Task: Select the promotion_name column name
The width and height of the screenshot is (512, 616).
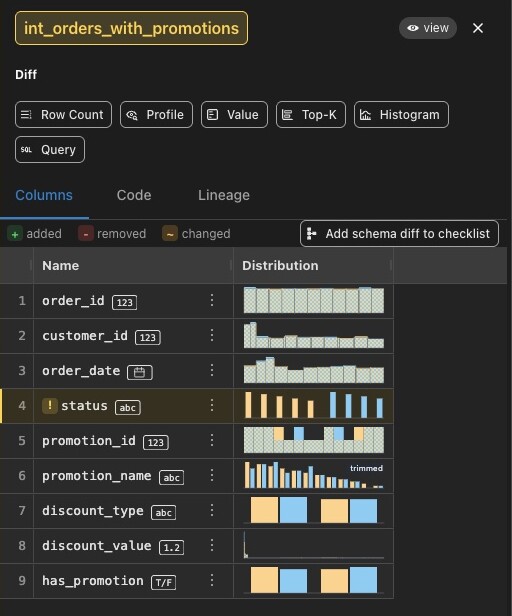Action: (97, 475)
